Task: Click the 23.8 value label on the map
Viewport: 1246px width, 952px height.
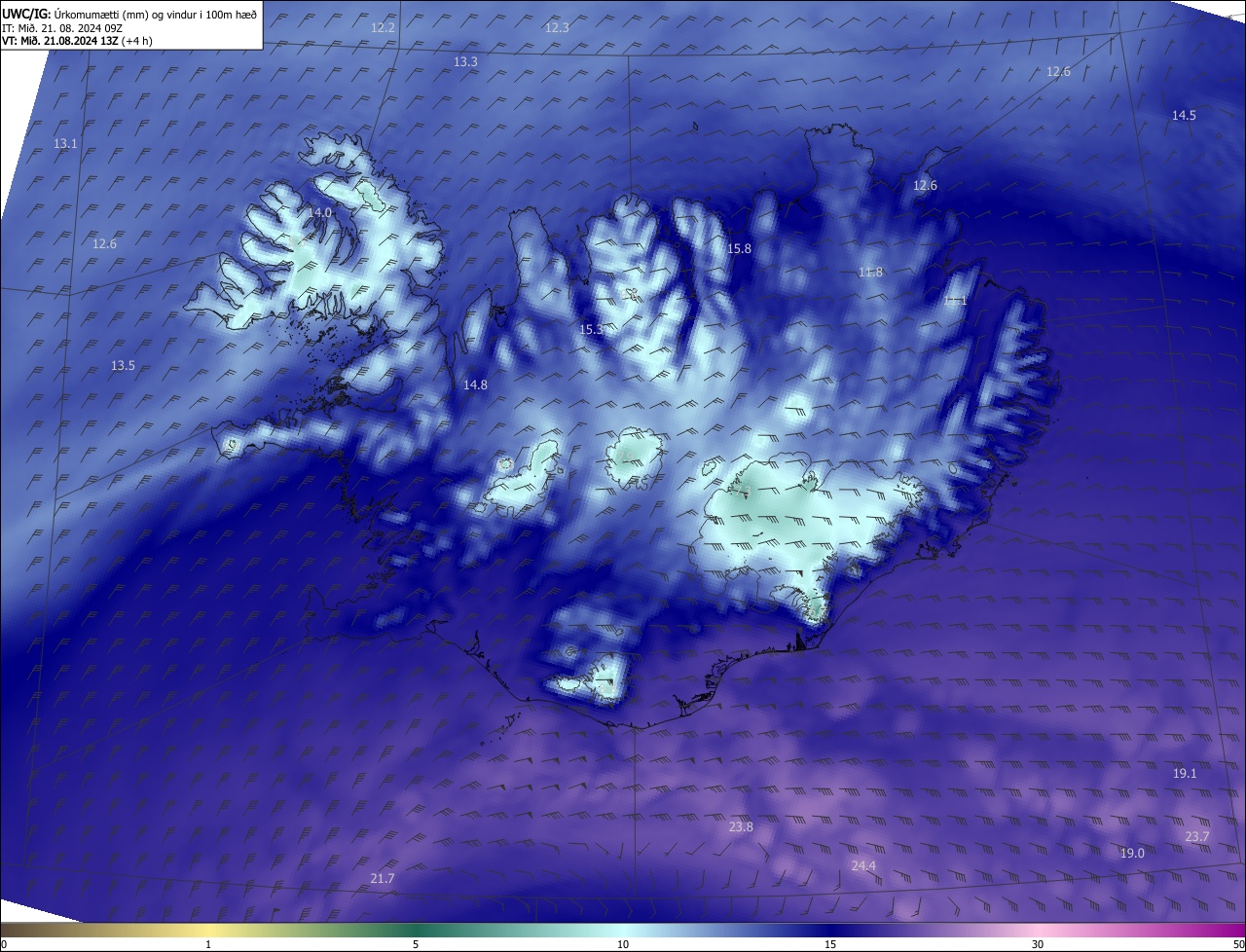Action: click(741, 827)
